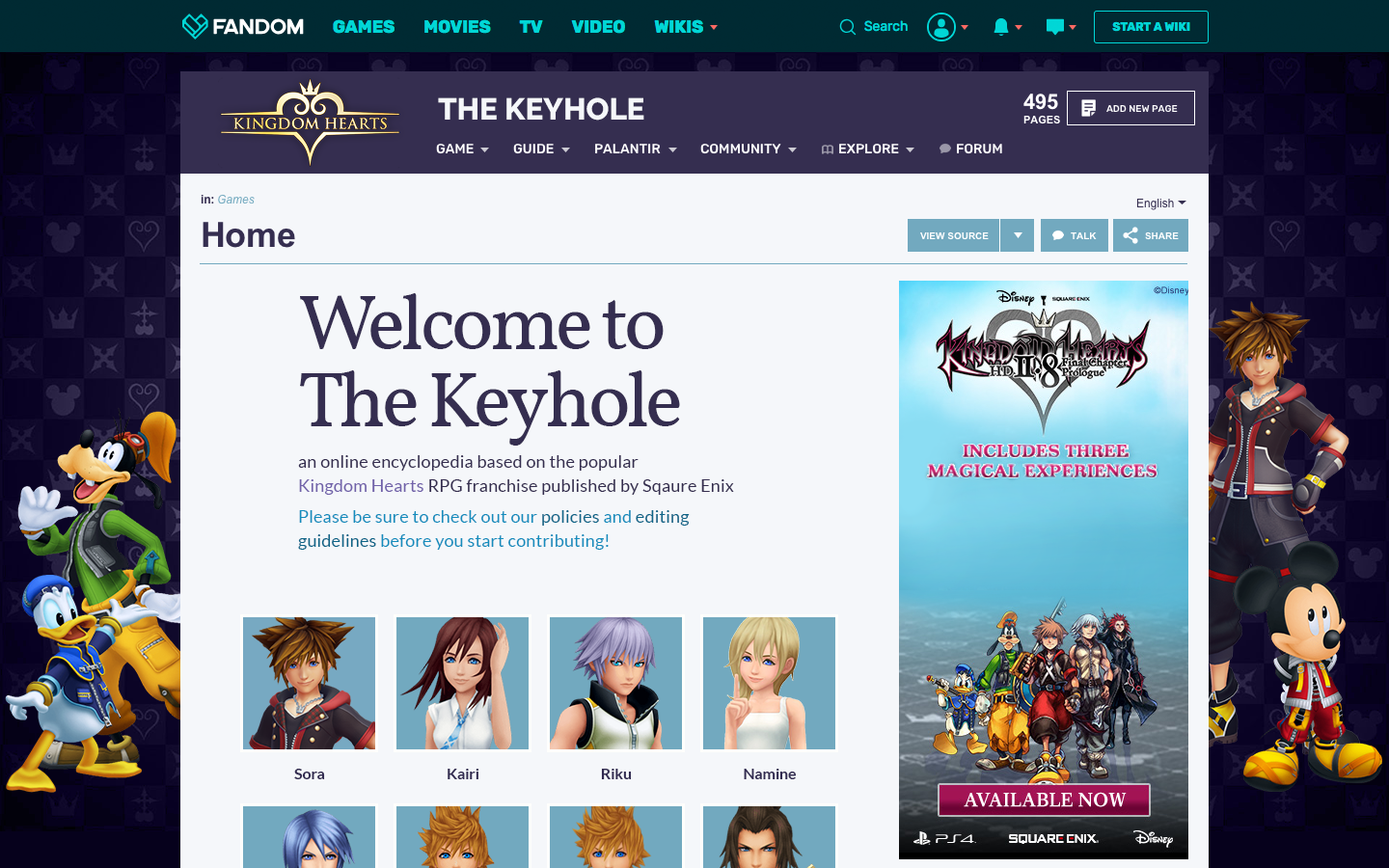Screen dimensions: 1389x868
Task: Click the Riku name caption
Action: pos(616,773)
